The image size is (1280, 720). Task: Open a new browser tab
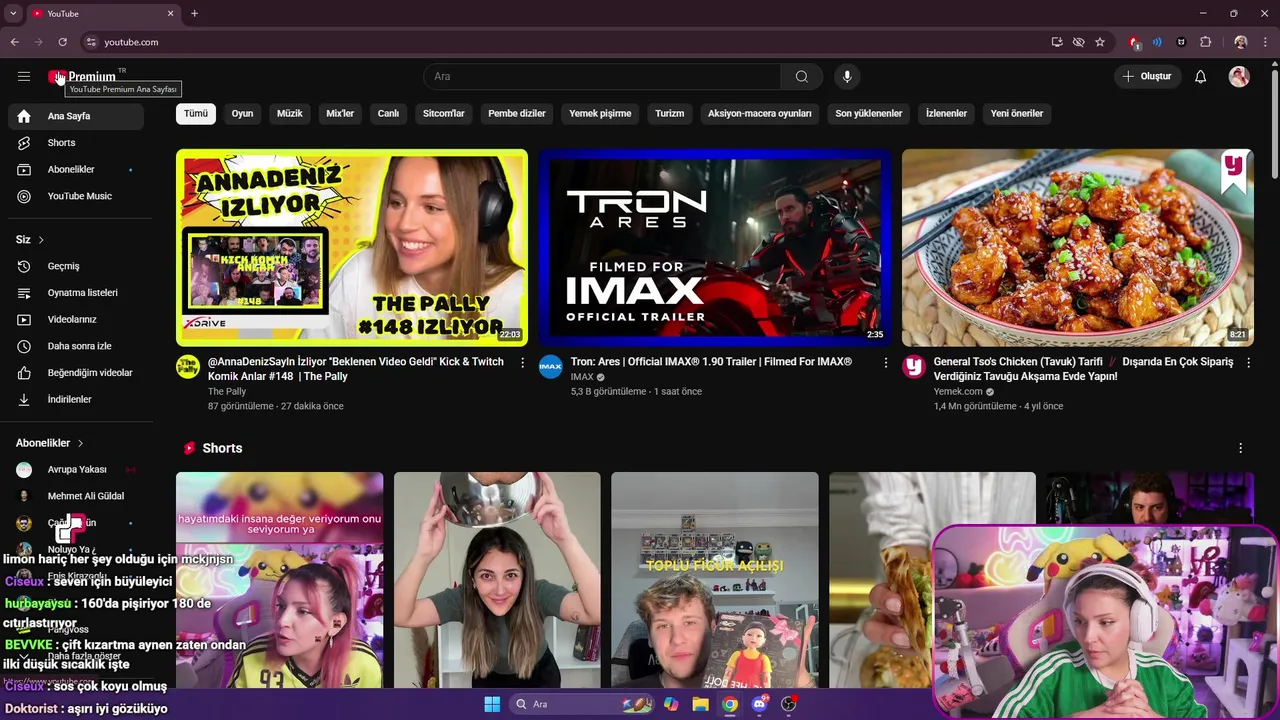coord(194,14)
